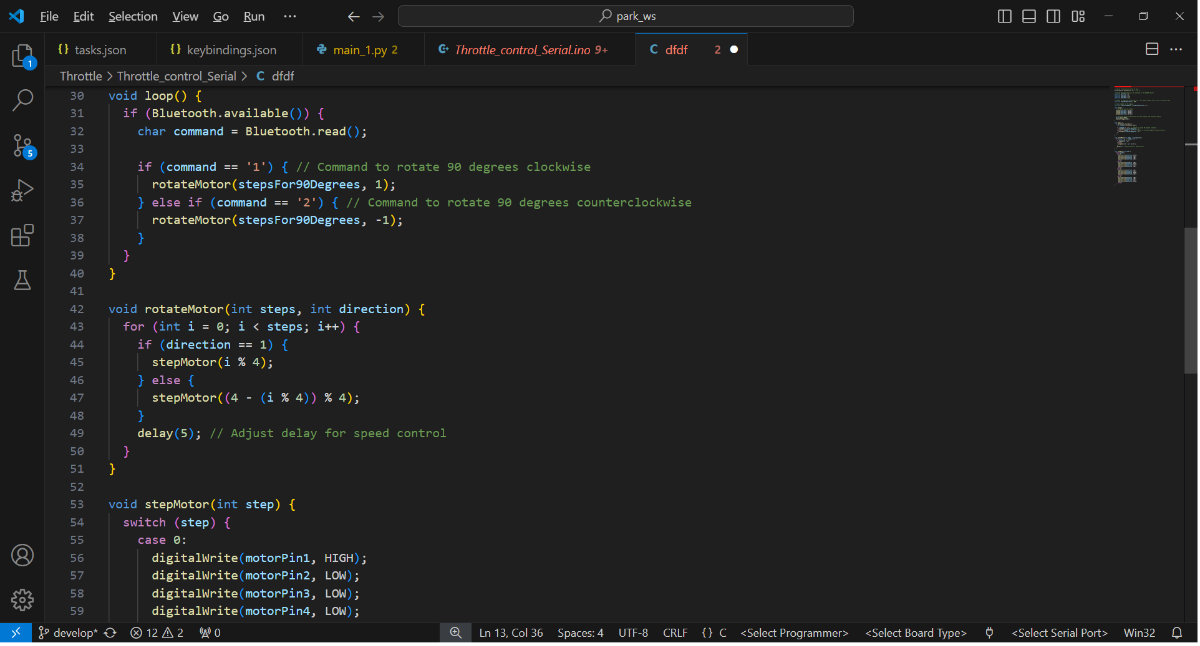Viewport: 1200px width, 646px height.
Task: Open the Manage gear icon
Action: click(22, 600)
